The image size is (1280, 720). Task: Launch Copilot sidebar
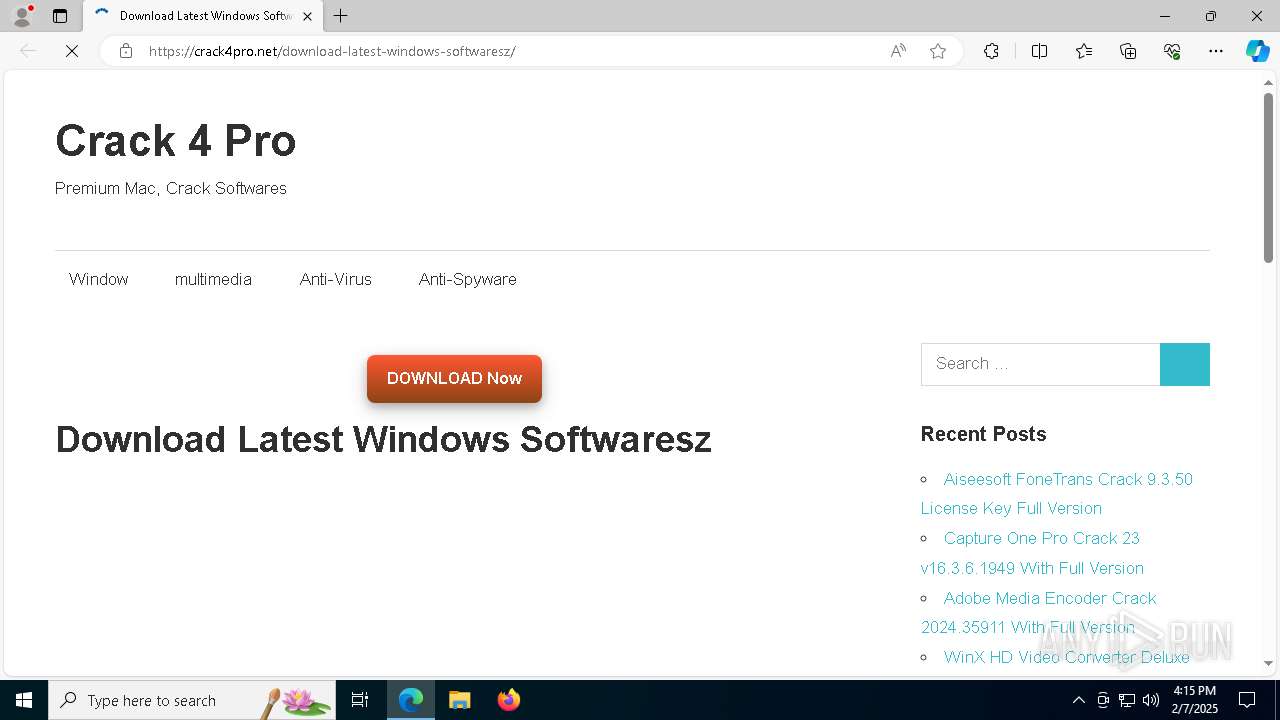pyautogui.click(x=1257, y=51)
